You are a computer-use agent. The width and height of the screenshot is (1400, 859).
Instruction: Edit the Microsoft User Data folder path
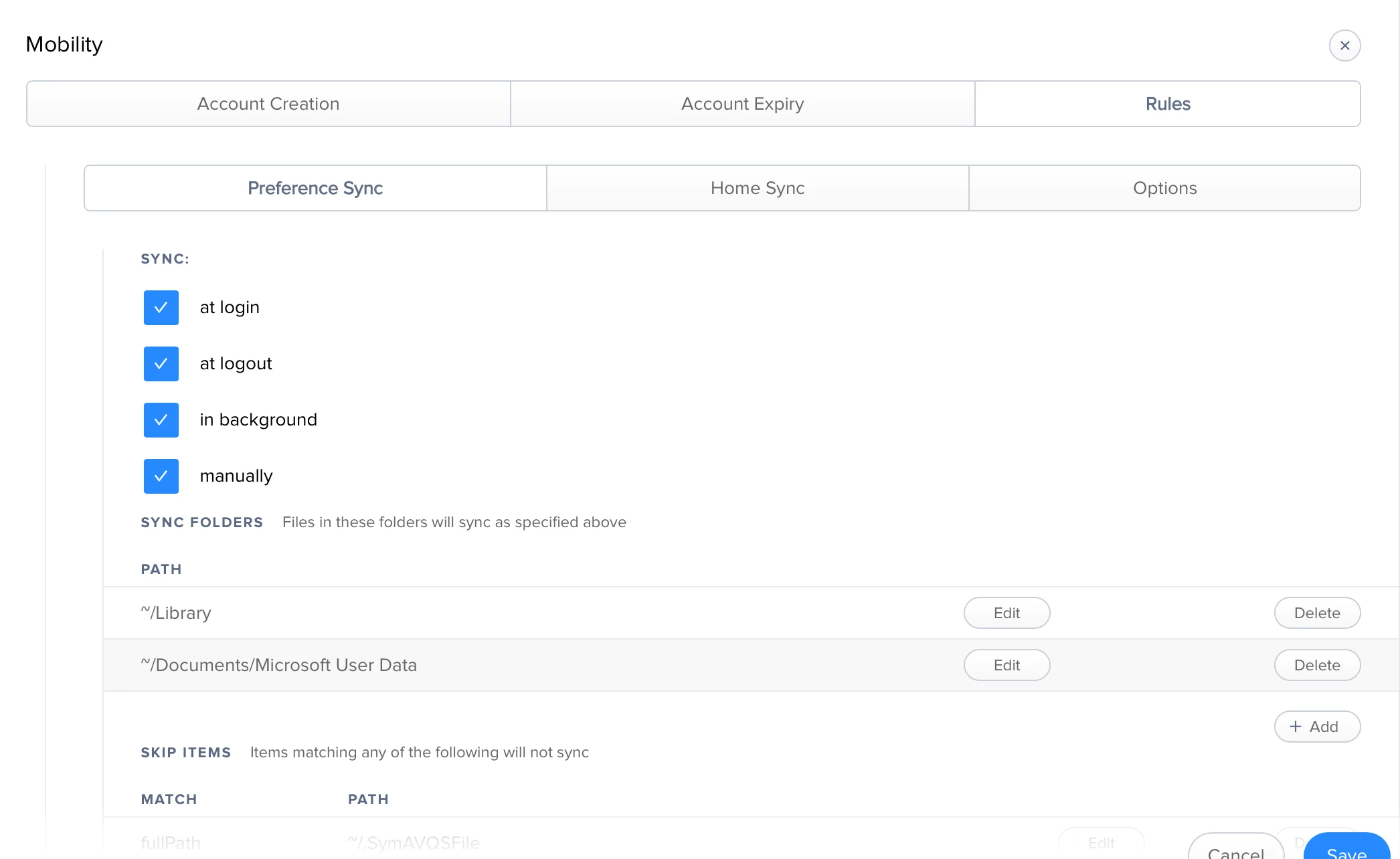pos(1007,665)
